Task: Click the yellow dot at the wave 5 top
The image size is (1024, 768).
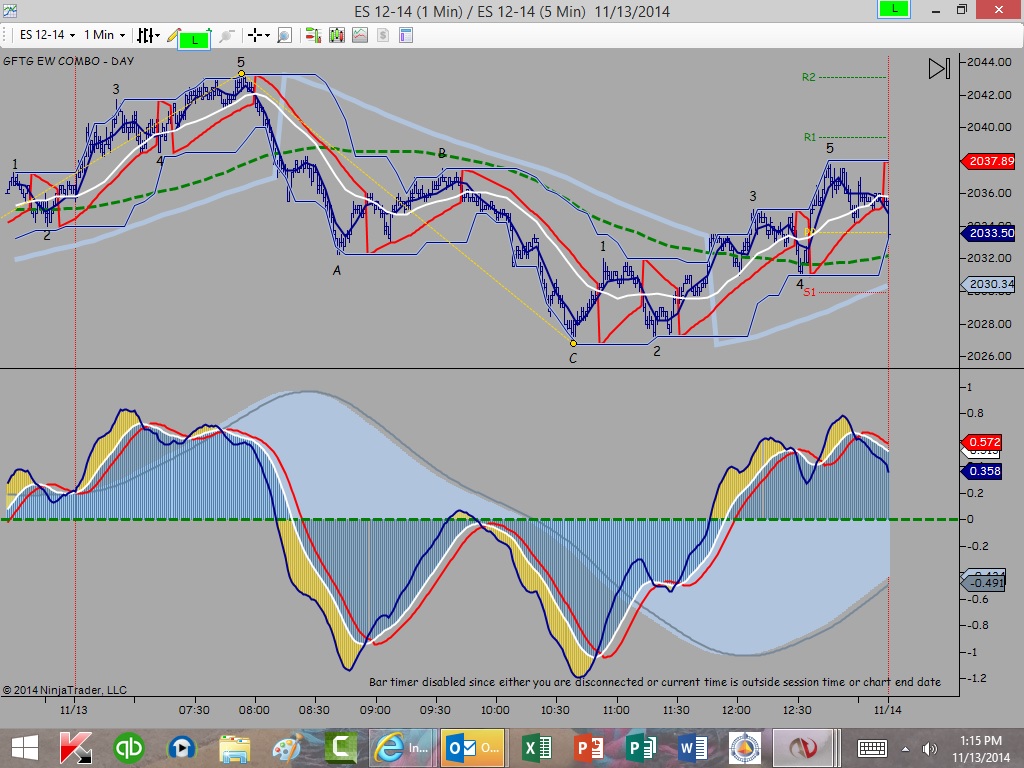Action: coord(241,74)
